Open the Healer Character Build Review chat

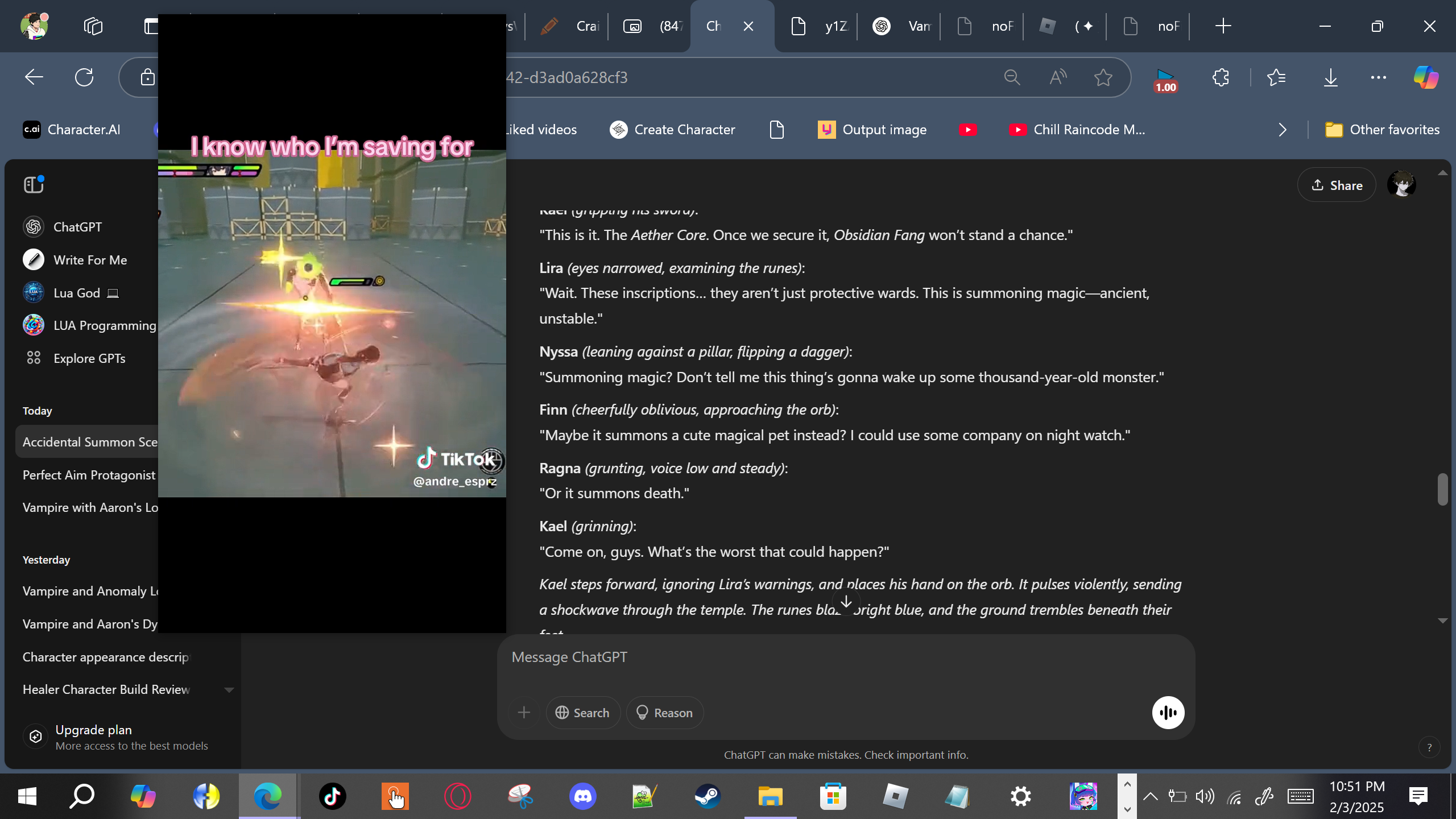click(106, 689)
